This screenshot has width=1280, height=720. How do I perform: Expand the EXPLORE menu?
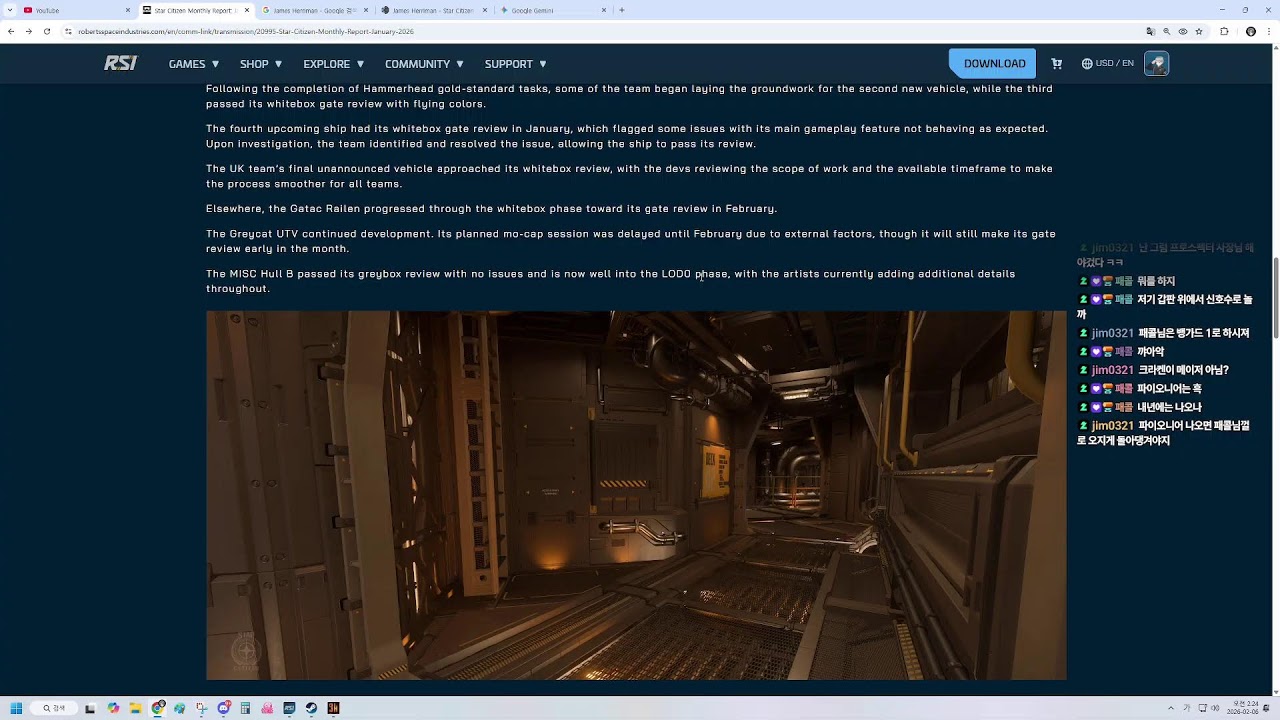334,64
